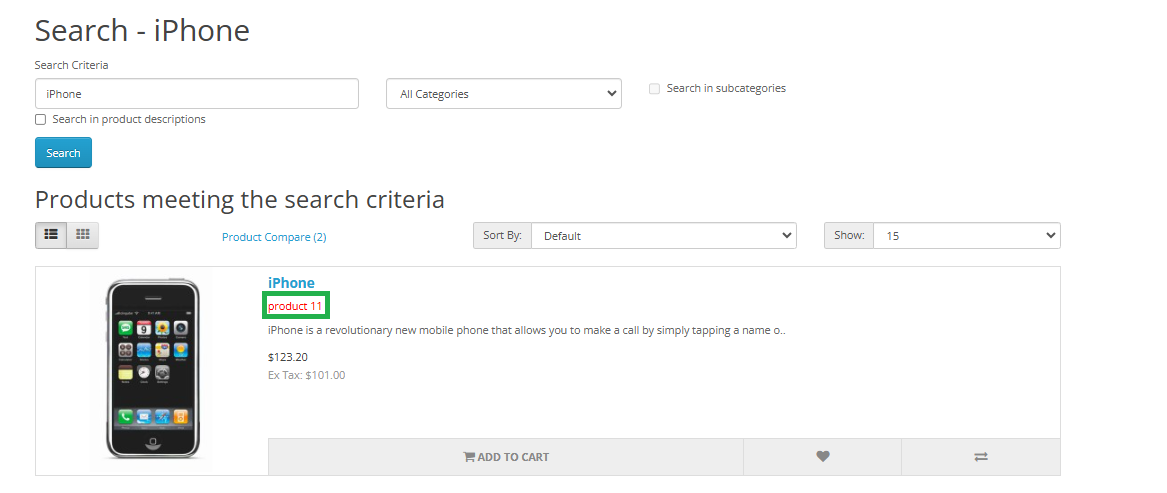Click the Search - iPhone page heading

click(142, 30)
